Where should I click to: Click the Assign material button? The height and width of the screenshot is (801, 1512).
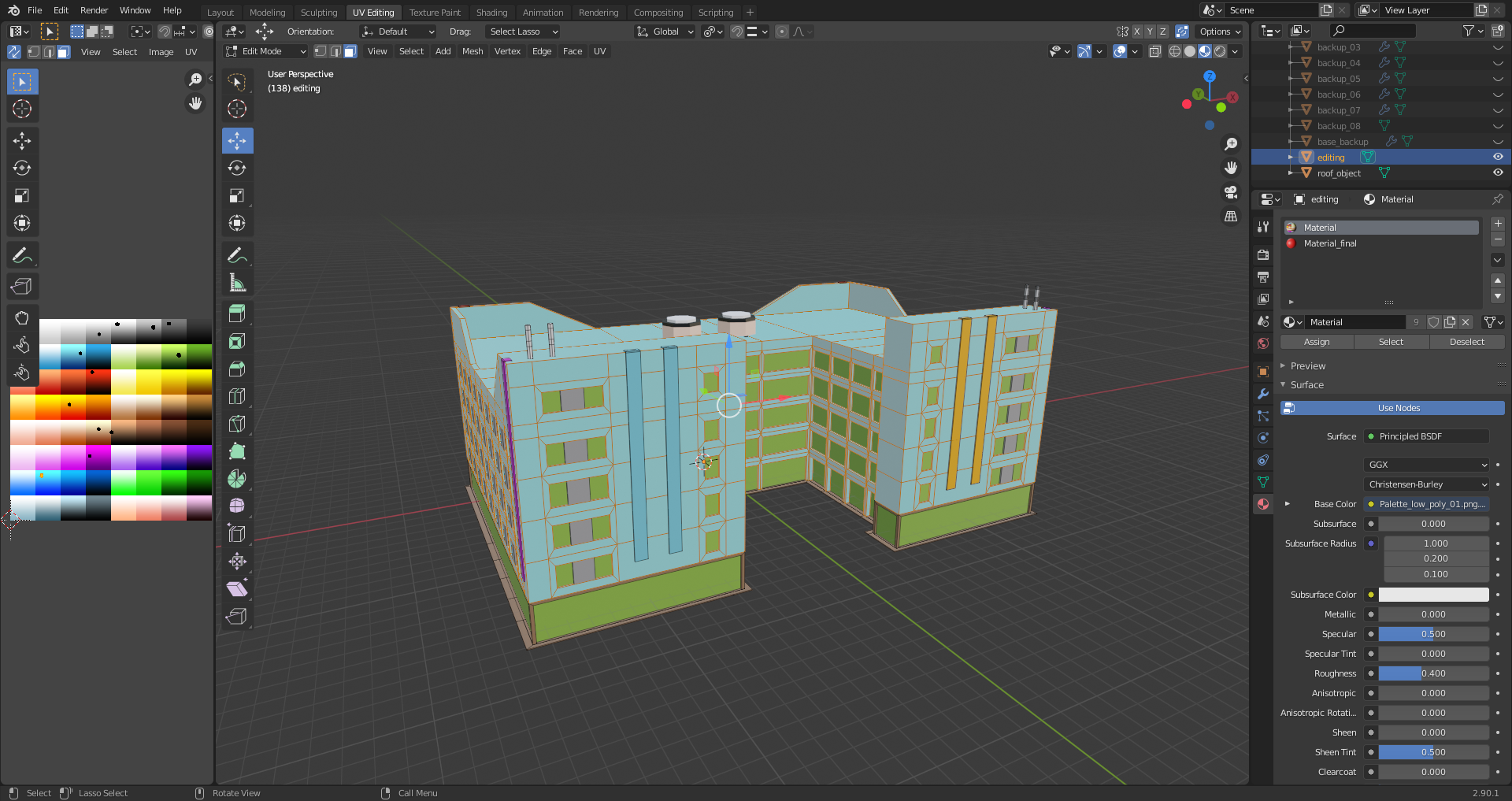(x=1317, y=342)
